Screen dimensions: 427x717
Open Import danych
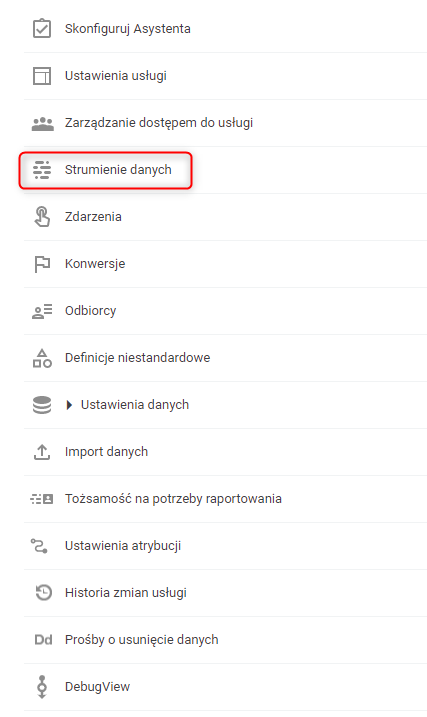106,452
